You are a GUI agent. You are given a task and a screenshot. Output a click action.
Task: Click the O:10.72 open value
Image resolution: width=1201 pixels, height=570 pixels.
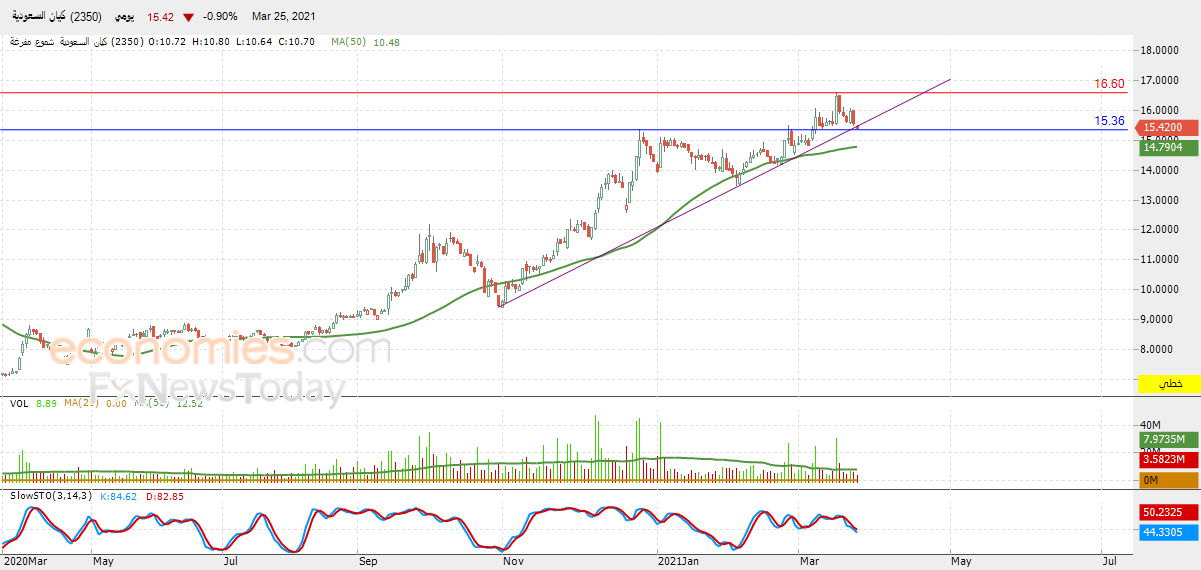[x=167, y=42]
